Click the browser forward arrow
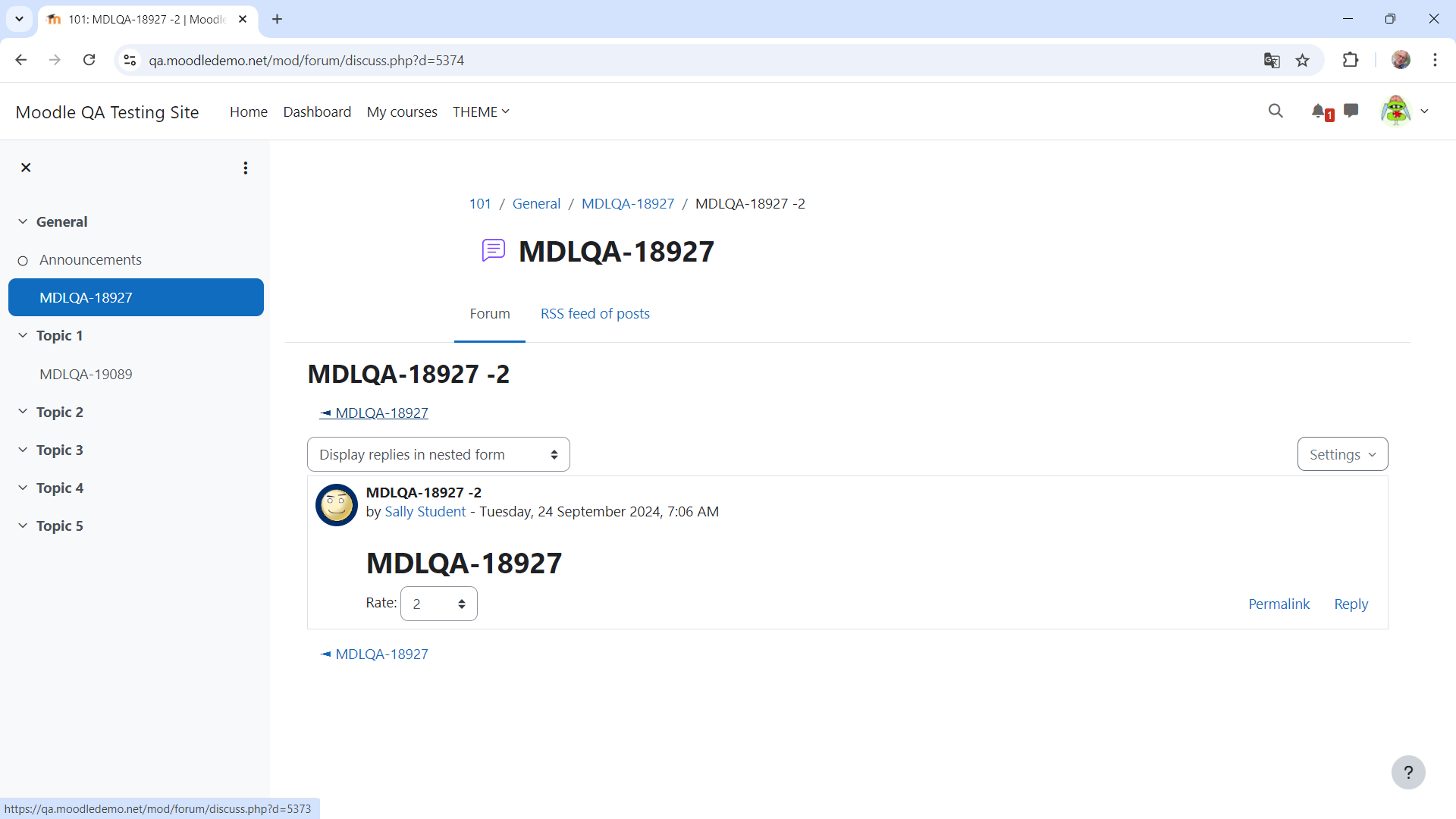The width and height of the screenshot is (1456, 819). pyautogui.click(x=55, y=60)
